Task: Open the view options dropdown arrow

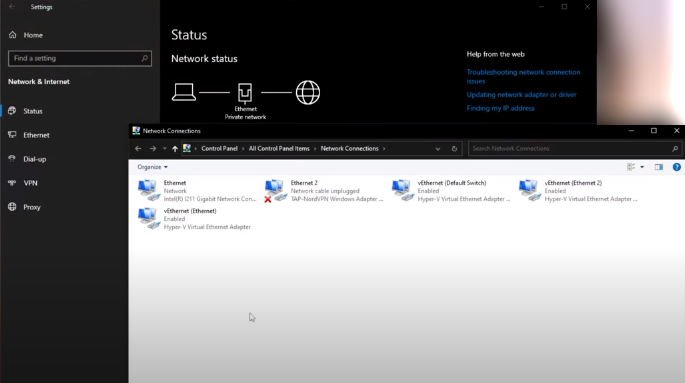Action: click(x=642, y=167)
